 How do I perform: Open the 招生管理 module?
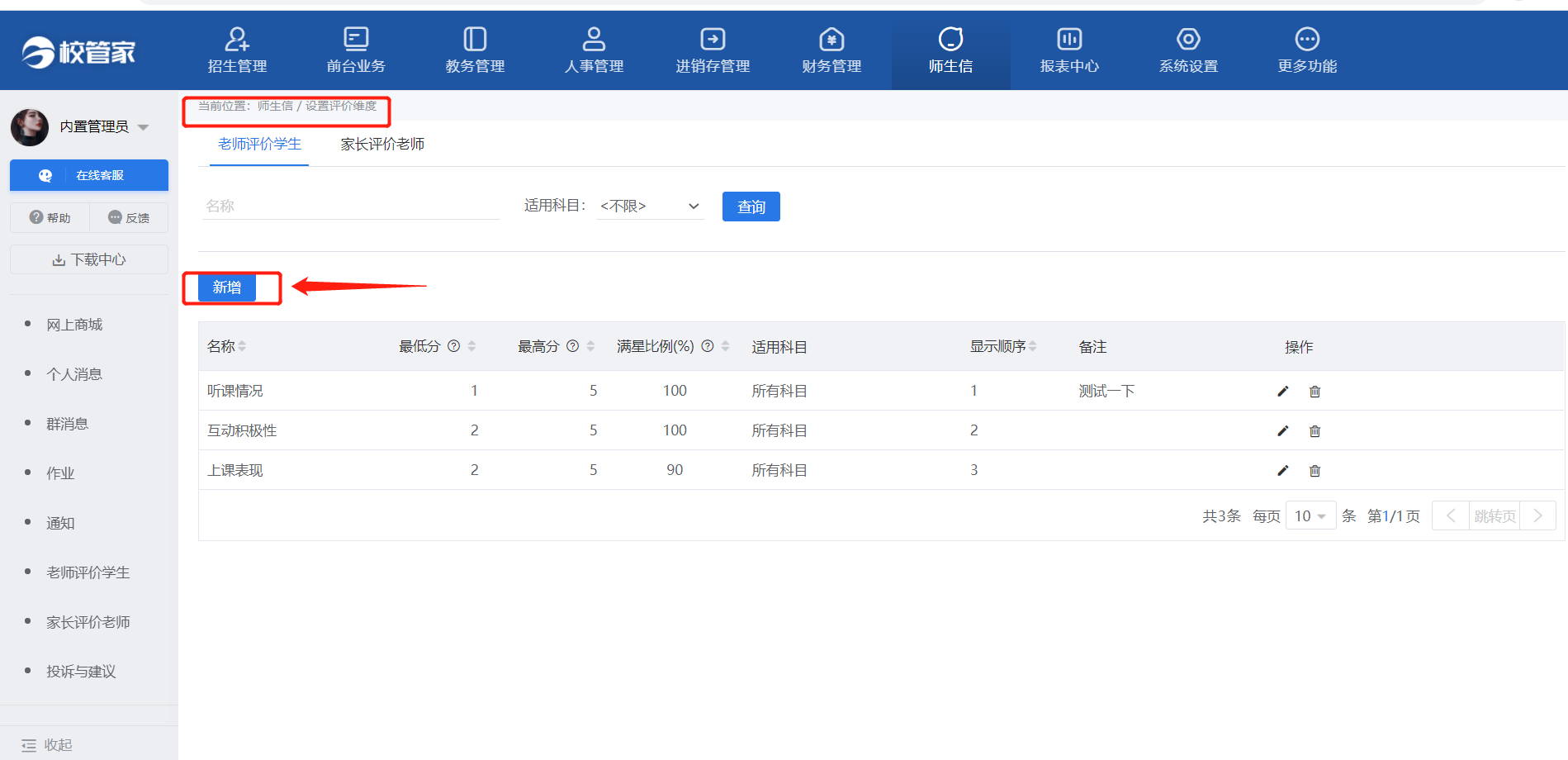click(x=237, y=50)
